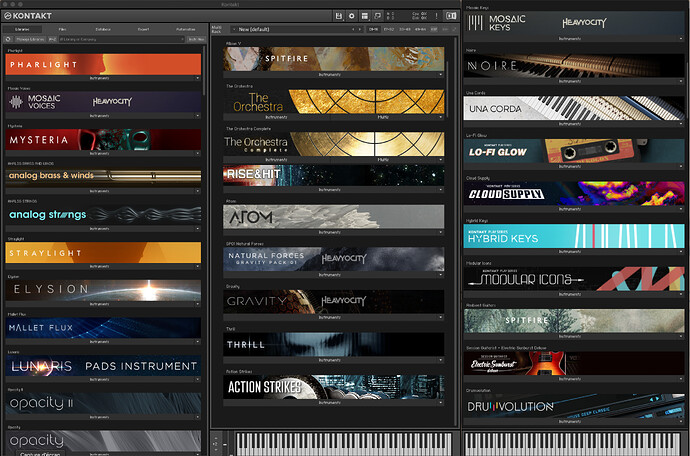Select Multis tab under The Orchestra Complete
This screenshot has width=690, height=456.
383,160
